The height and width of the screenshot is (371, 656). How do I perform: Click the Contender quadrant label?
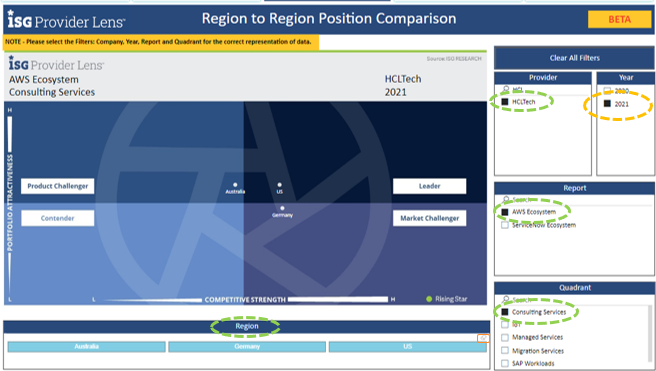[58, 218]
